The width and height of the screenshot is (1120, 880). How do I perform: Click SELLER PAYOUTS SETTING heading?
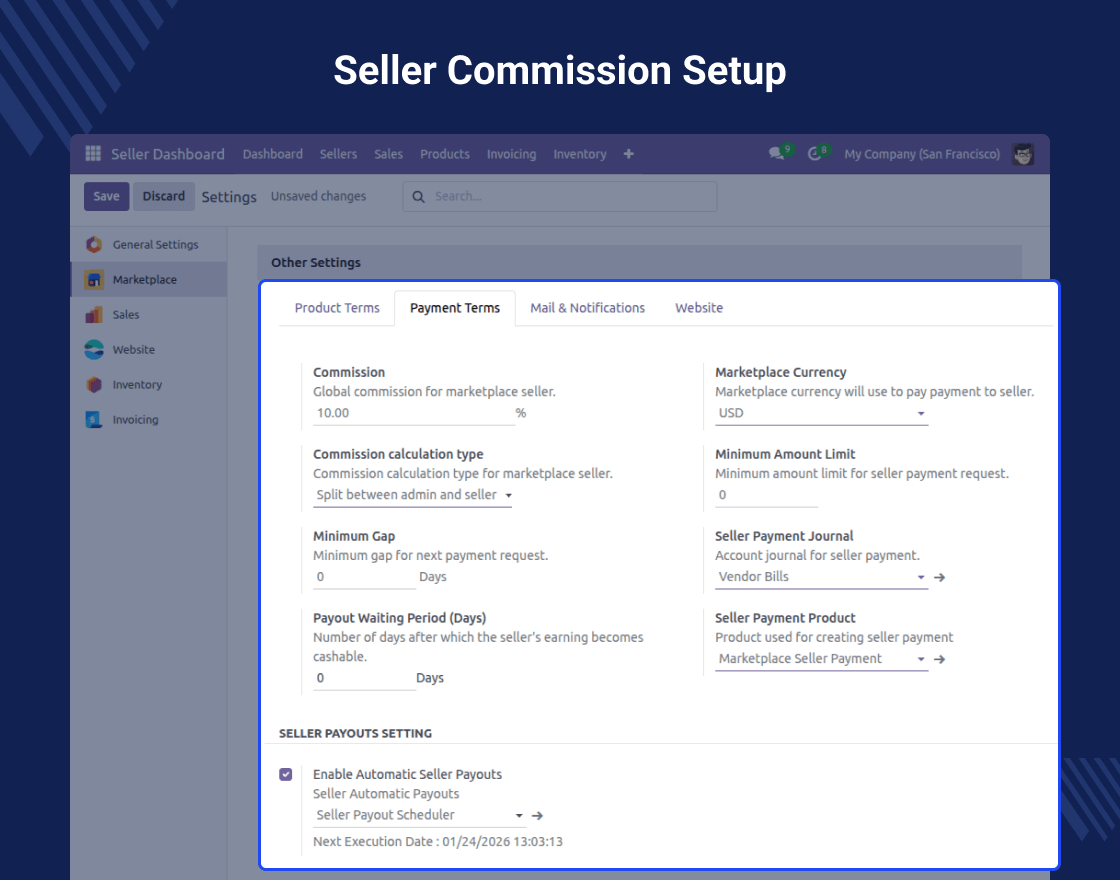[x=355, y=734]
